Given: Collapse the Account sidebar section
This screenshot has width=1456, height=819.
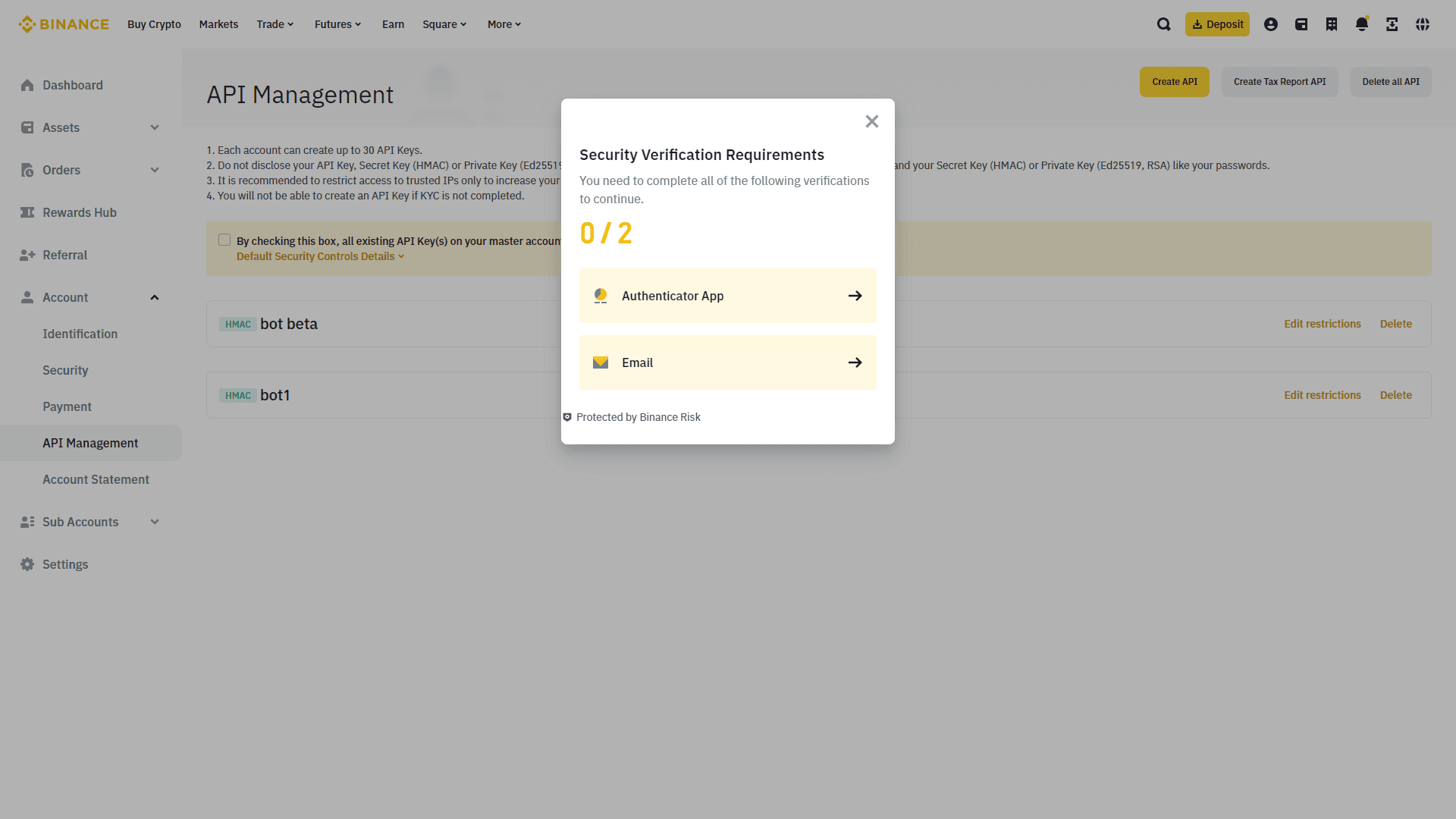Looking at the screenshot, I should (155, 297).
